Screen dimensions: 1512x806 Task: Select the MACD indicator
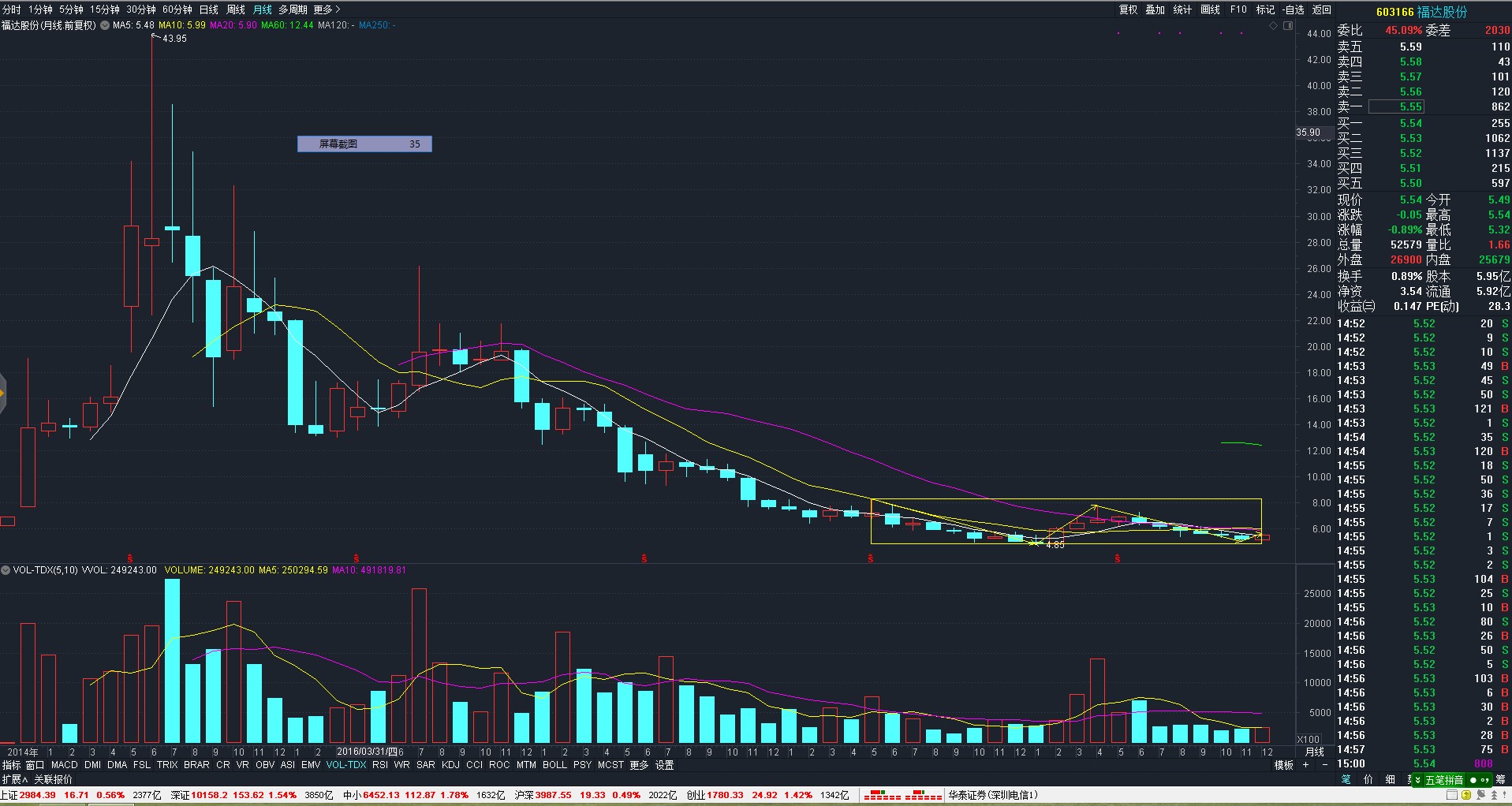coord(65,765)
